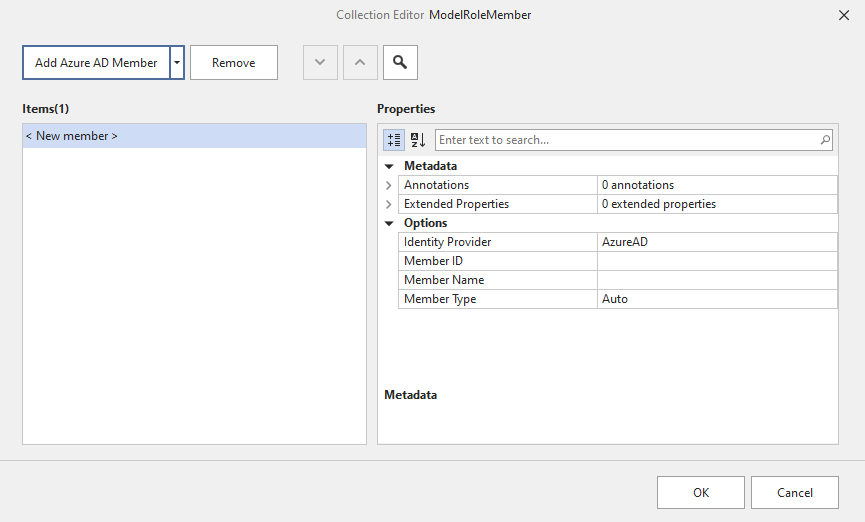Remove the selected member
865x522 pixels.
pyautogui.click(x=233, y=62)
